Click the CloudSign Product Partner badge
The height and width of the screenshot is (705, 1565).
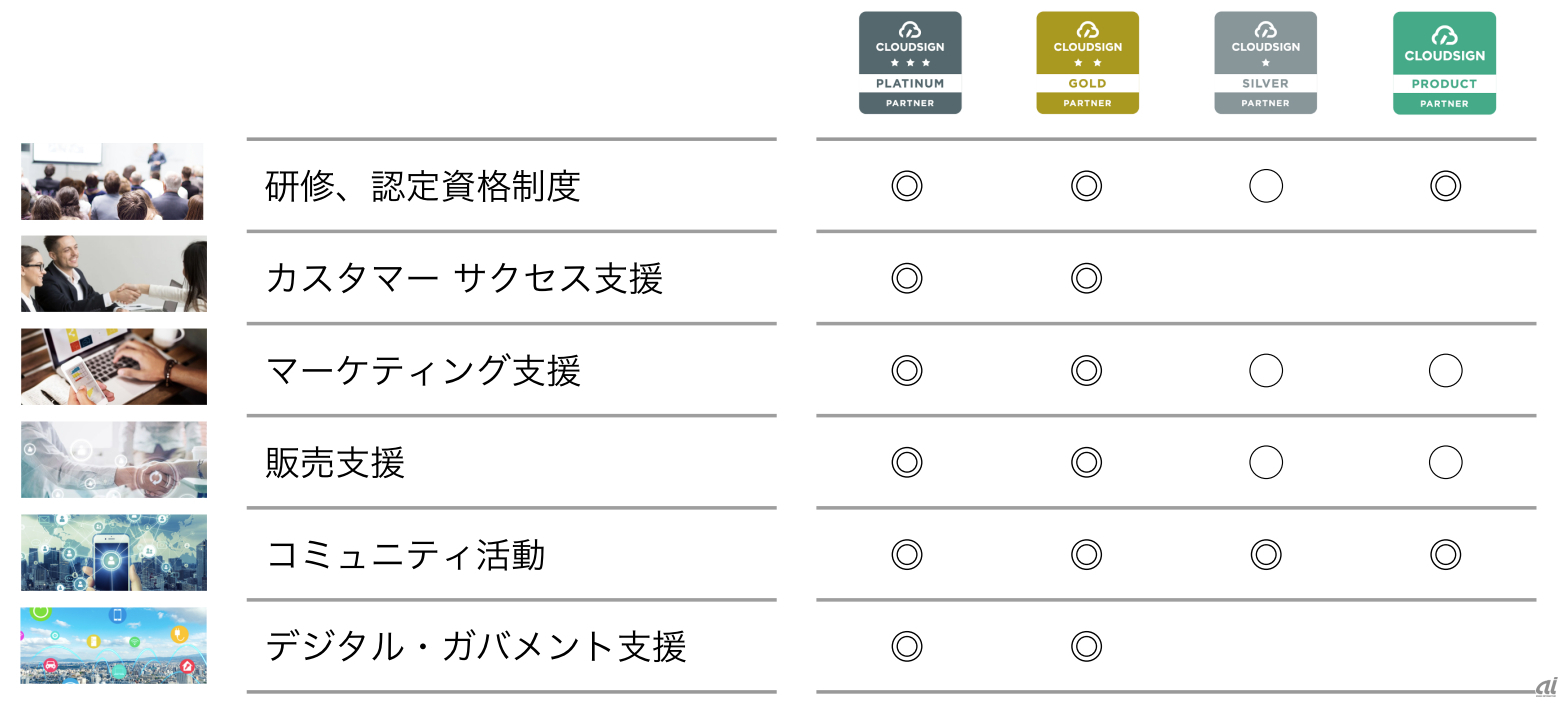1444,63
